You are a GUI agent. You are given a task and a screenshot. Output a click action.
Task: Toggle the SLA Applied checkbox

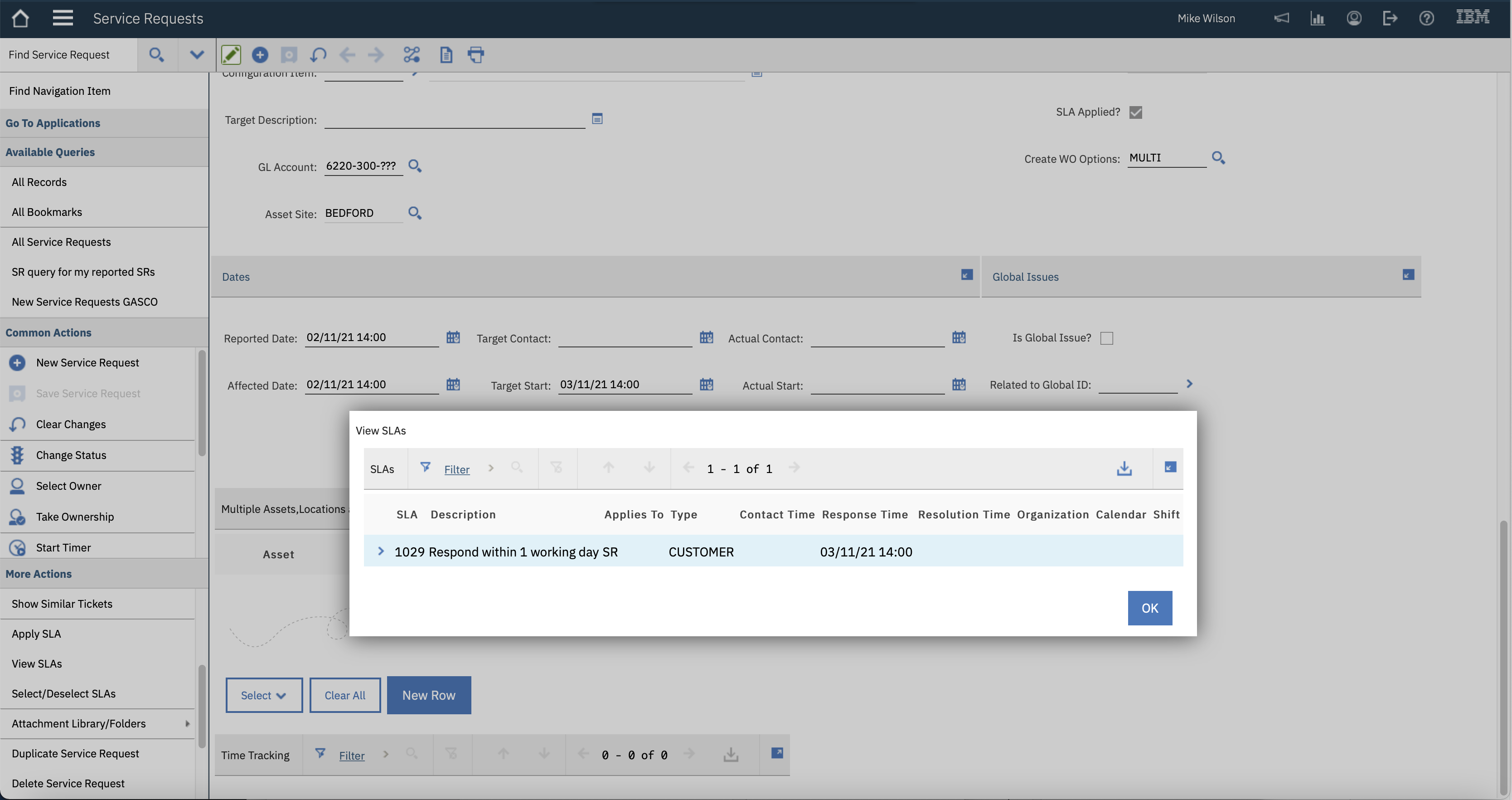point(1135,112)
